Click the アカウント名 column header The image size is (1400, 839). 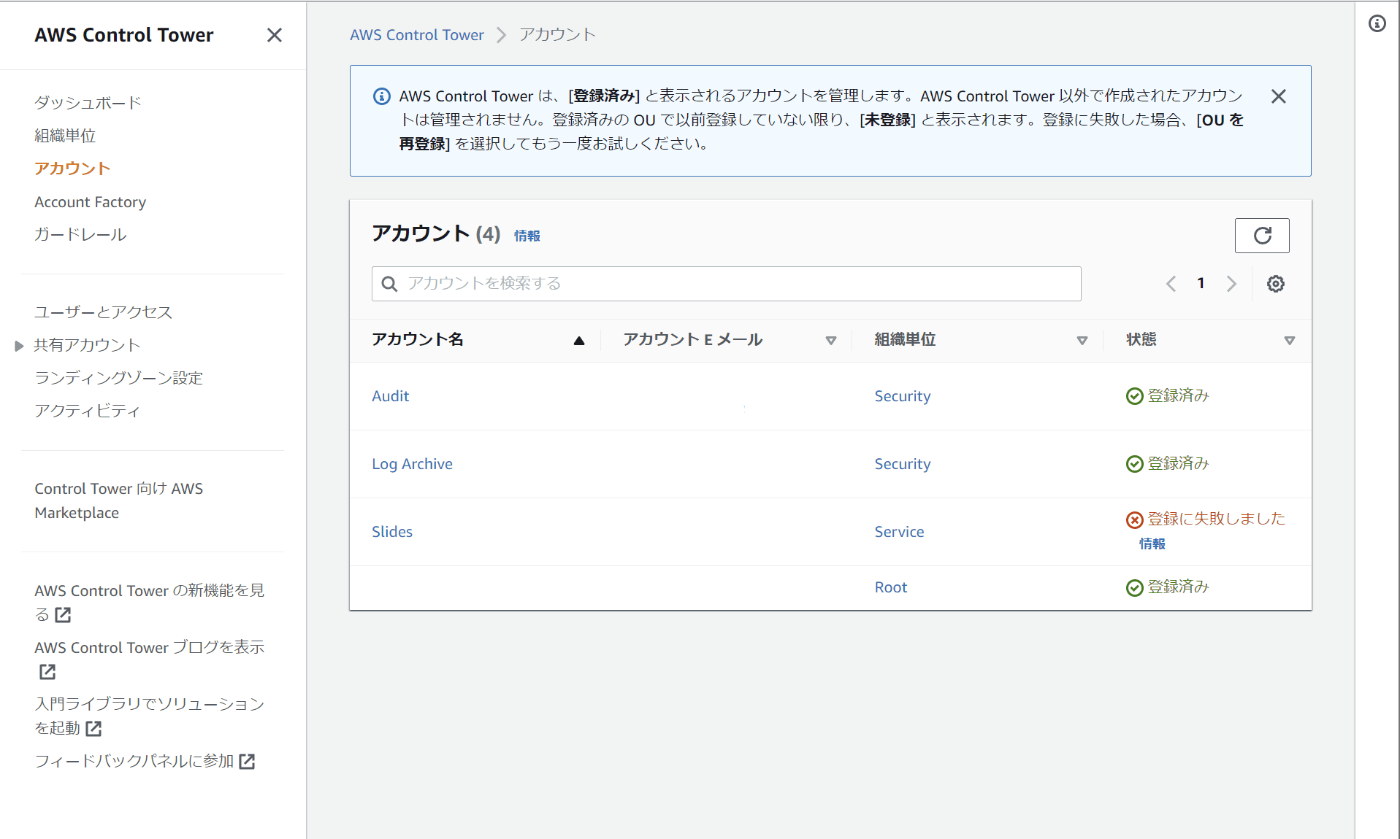417,340
